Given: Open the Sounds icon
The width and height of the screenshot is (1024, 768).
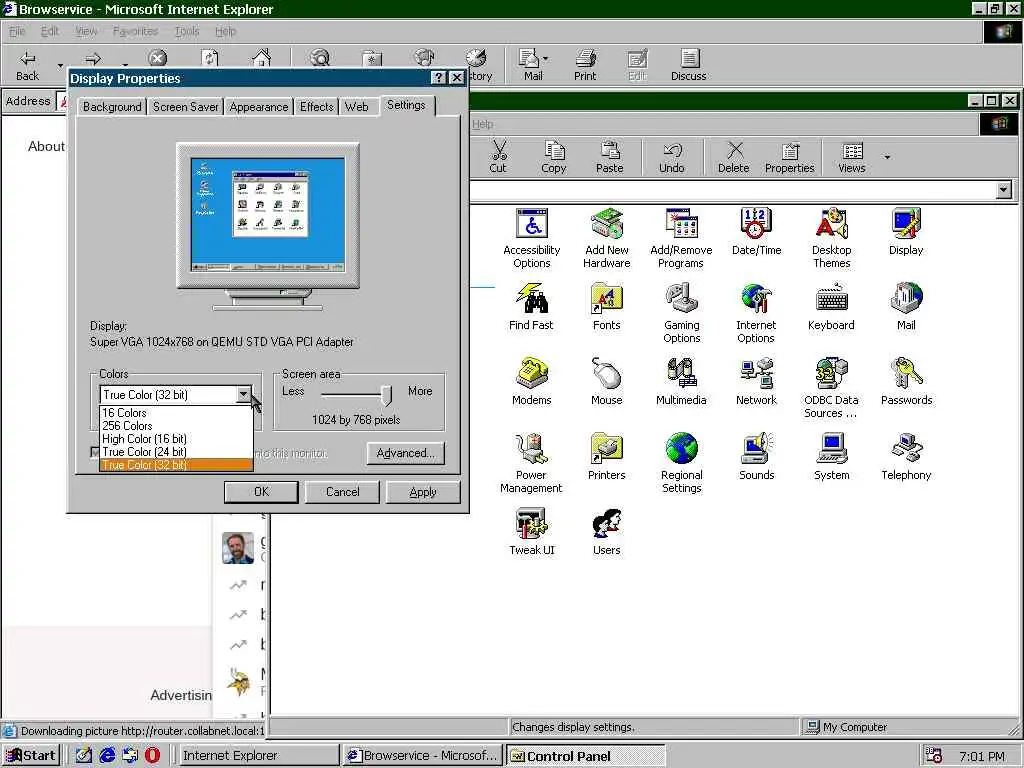Looking at the screenshot, I should 756,456.
